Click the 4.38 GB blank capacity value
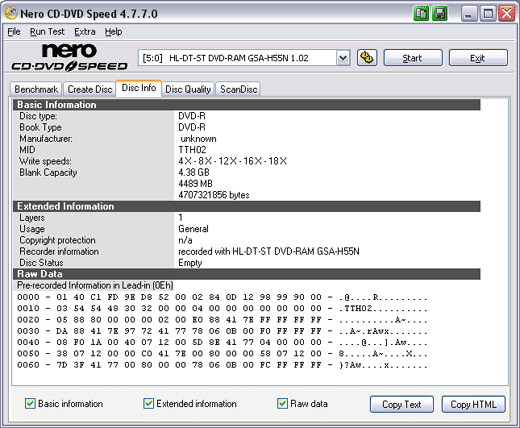The height and width of the screenshot is (428, 520). 194,172
